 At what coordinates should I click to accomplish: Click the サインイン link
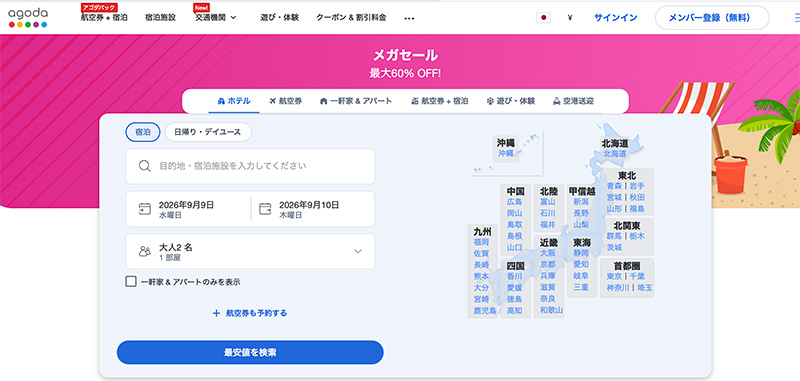click(615, 18)
